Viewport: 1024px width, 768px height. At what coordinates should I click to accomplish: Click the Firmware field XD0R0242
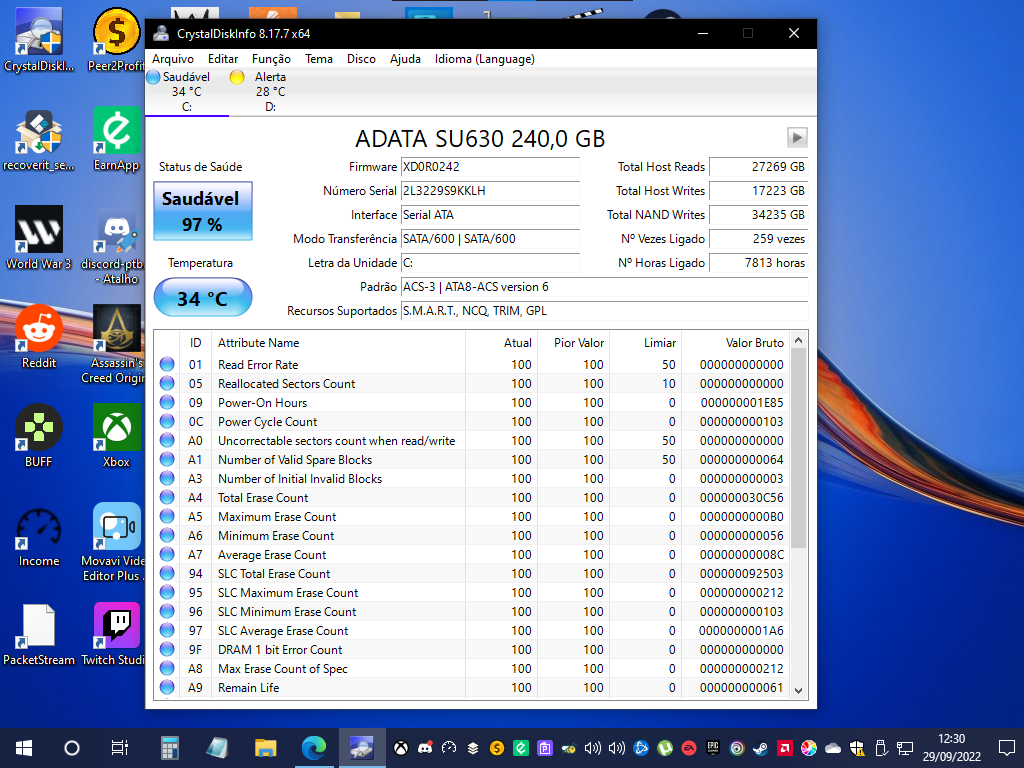(x=490, y=167)
